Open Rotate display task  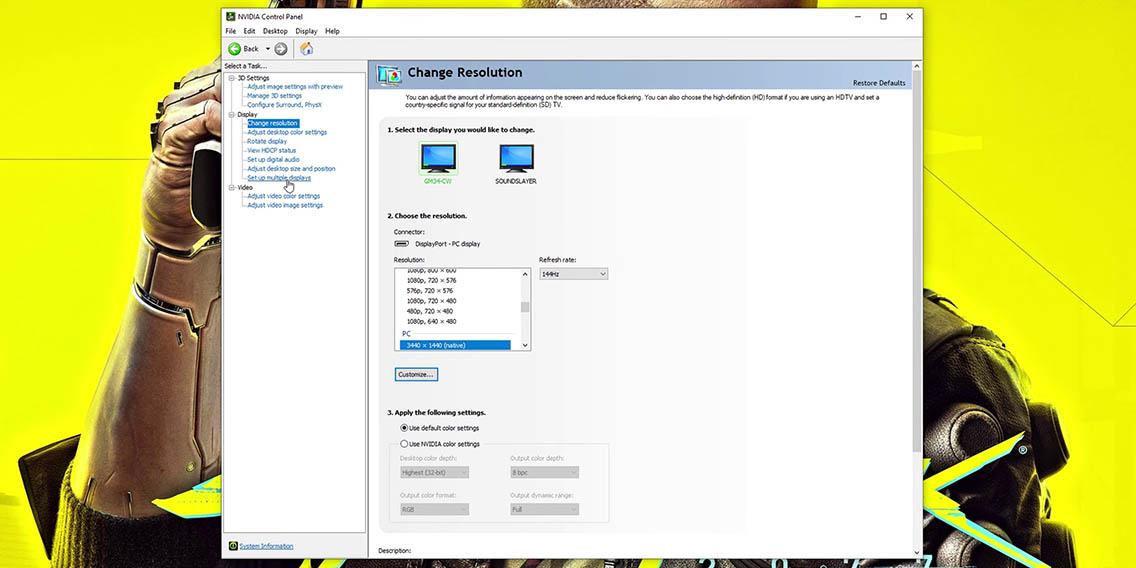click(267, 141)
